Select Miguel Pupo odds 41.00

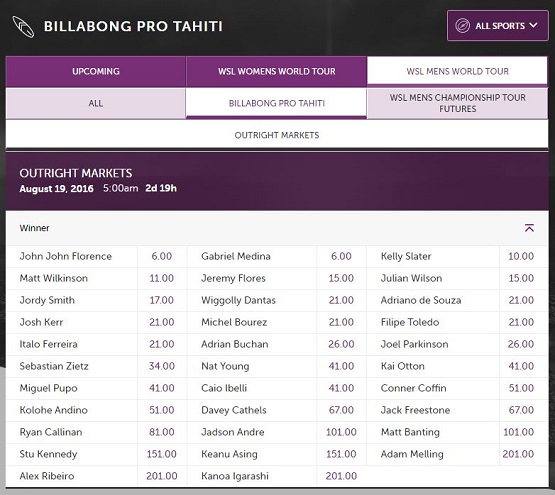(162, 388)
